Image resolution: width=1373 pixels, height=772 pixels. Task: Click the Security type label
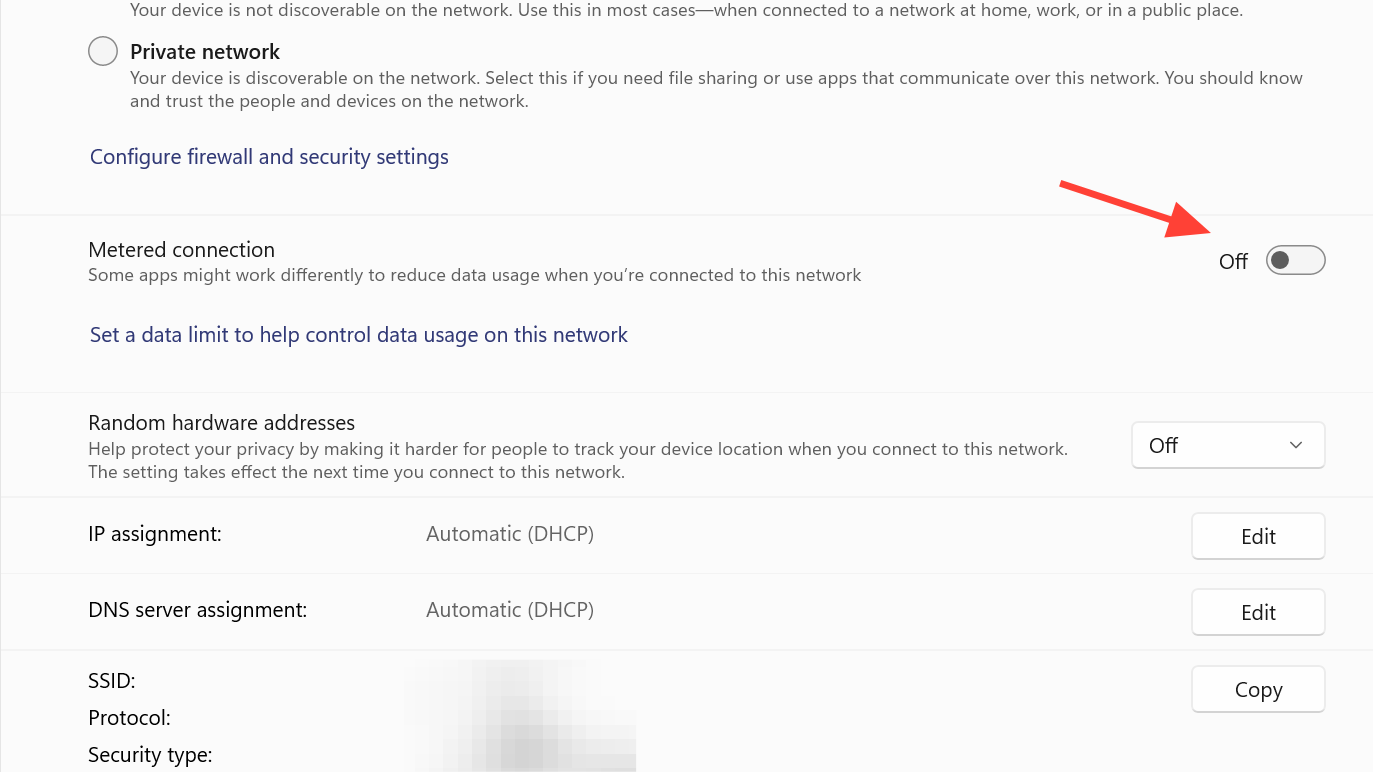(x=150, y=755)
